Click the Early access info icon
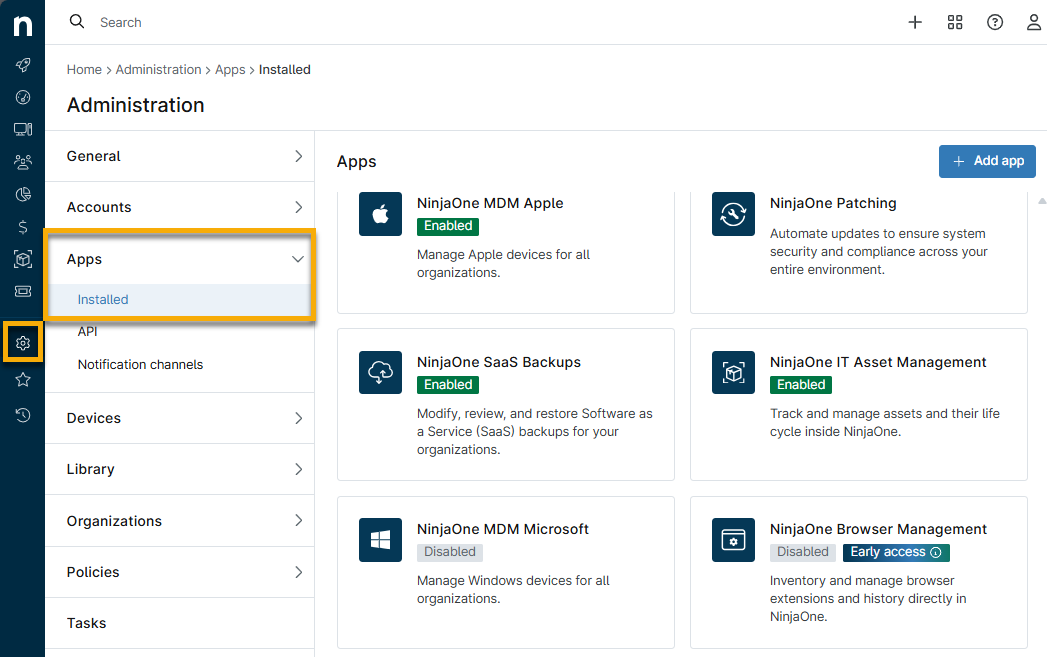 point(936,552)
